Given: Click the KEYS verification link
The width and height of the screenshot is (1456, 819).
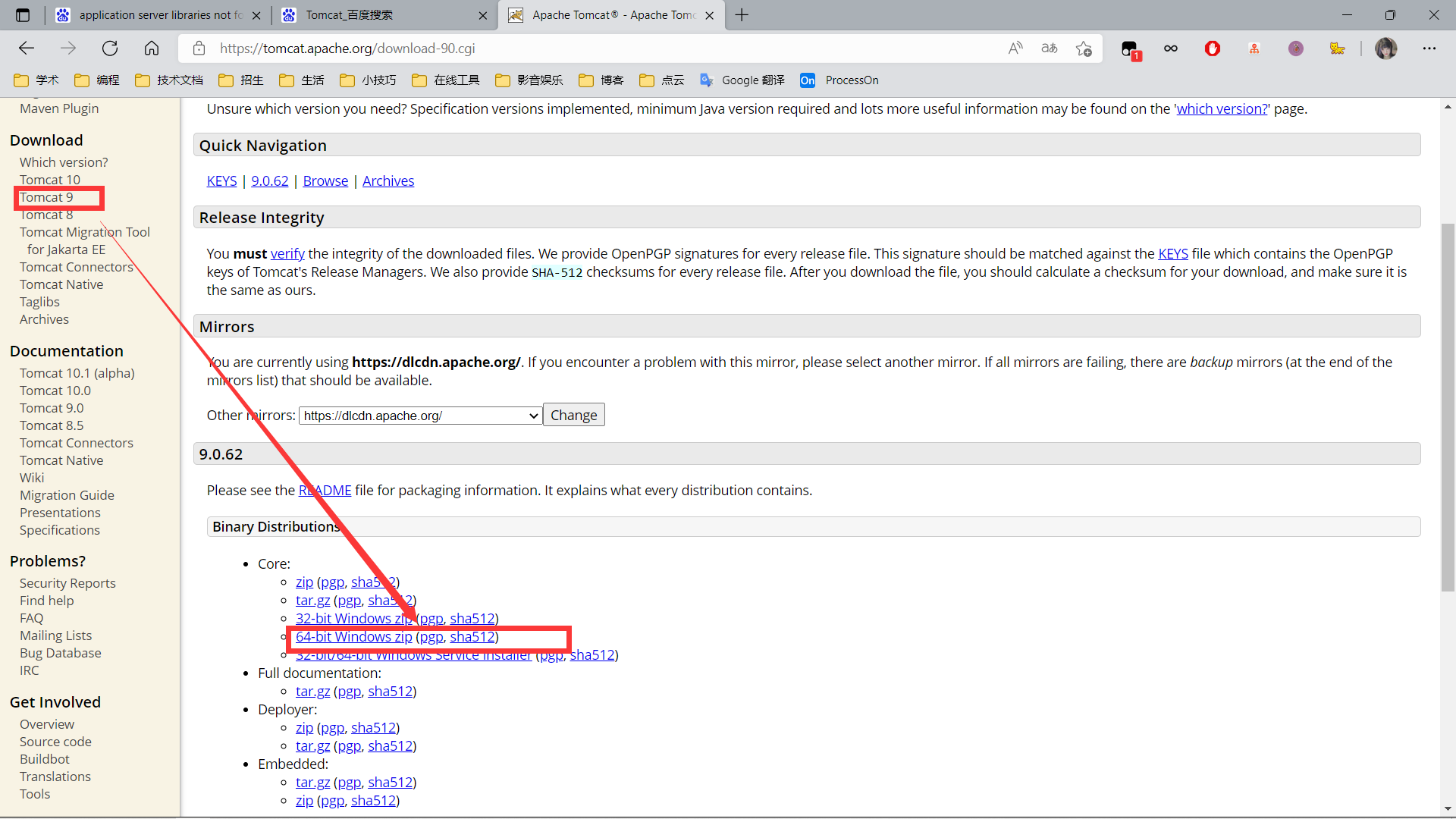Looking at the screenshot, I should (1173, 253).
